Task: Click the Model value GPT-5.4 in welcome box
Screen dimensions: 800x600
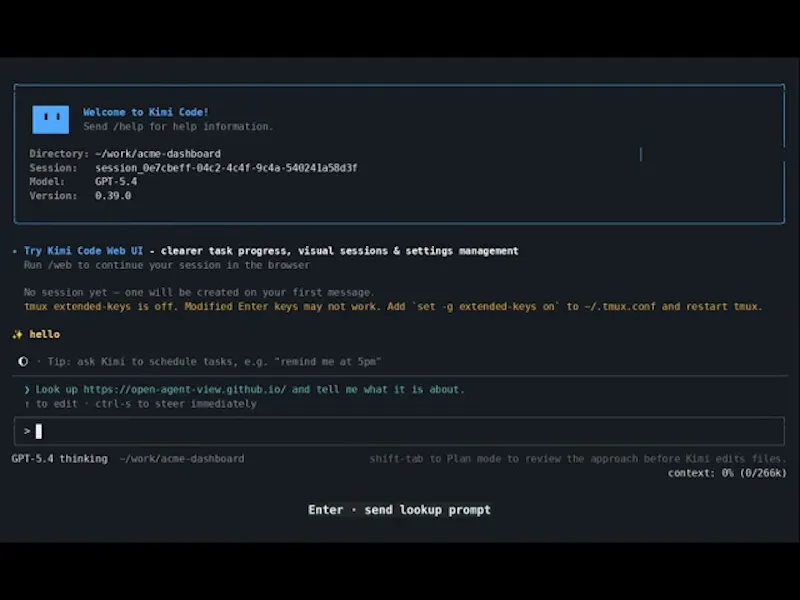Action: [116, 181]
